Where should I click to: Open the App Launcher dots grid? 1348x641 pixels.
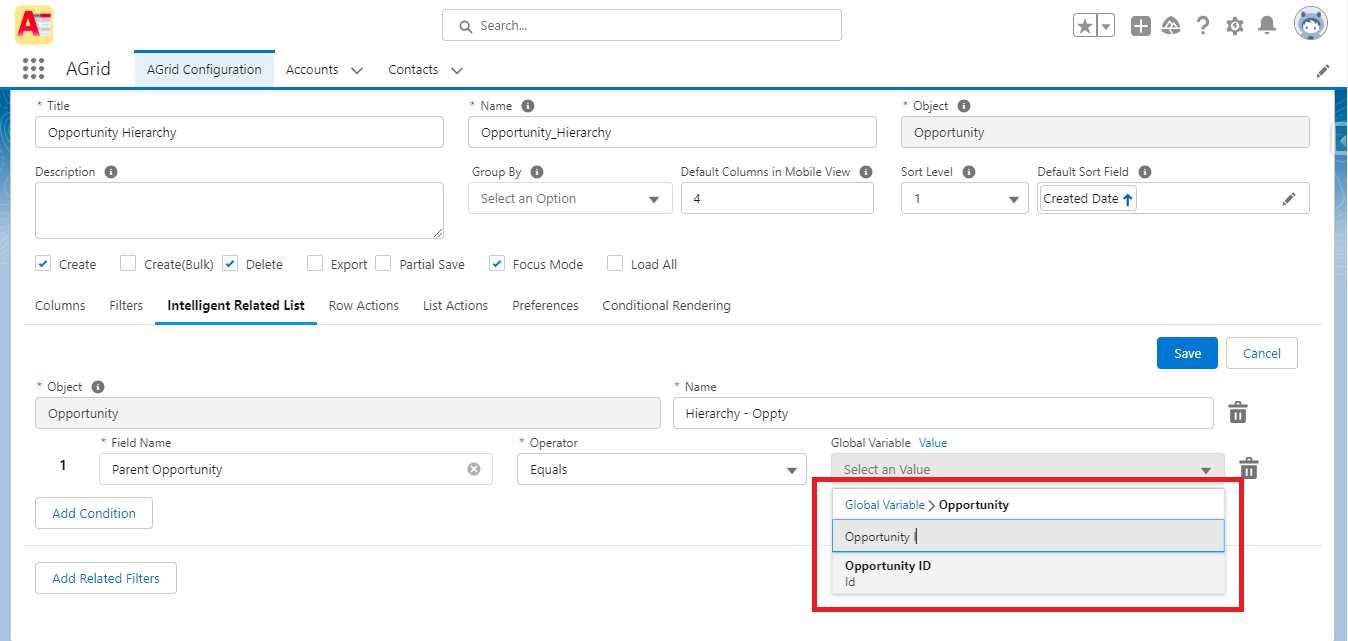(33, 69)
